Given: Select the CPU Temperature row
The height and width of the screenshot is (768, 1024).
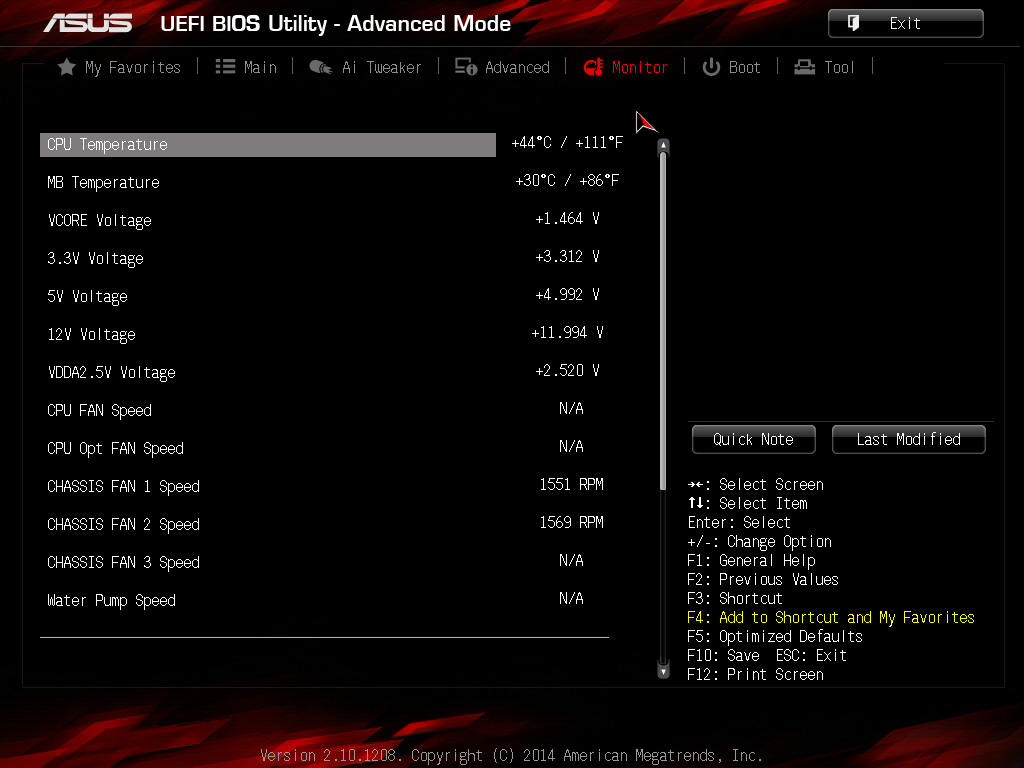Looking at the screenshot, I should [x=268, y=145].
